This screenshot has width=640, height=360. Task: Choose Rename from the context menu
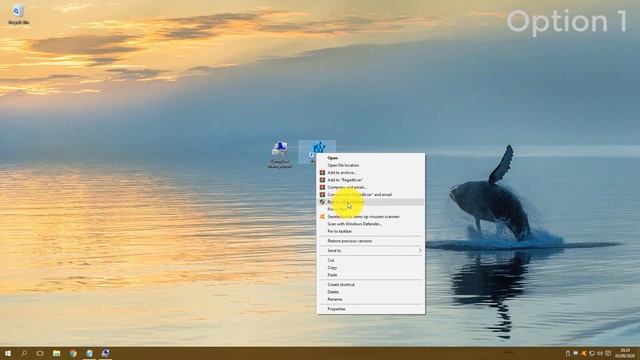point(371,299)
